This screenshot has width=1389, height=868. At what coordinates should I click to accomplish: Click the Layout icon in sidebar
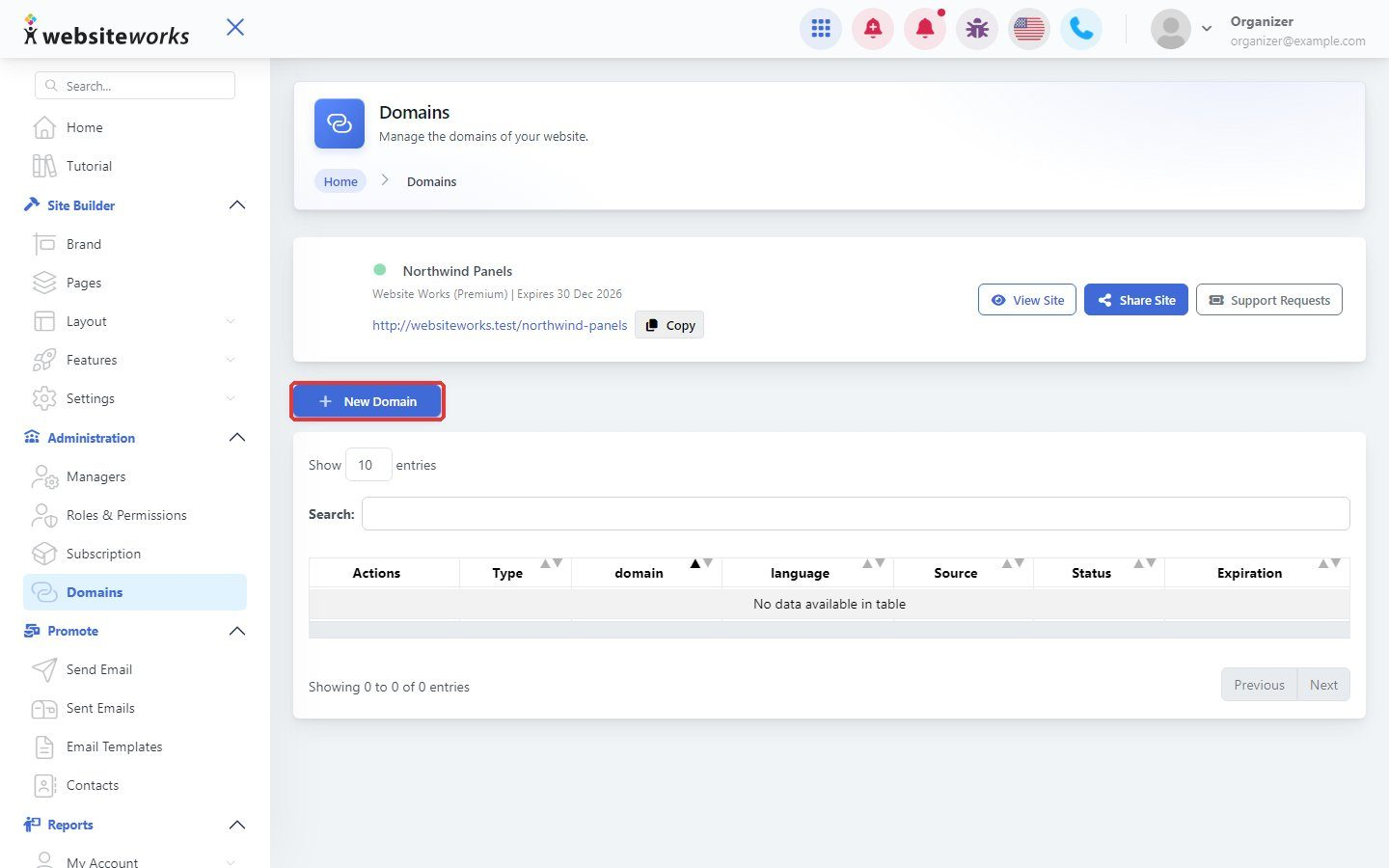[x=44, y=321]
